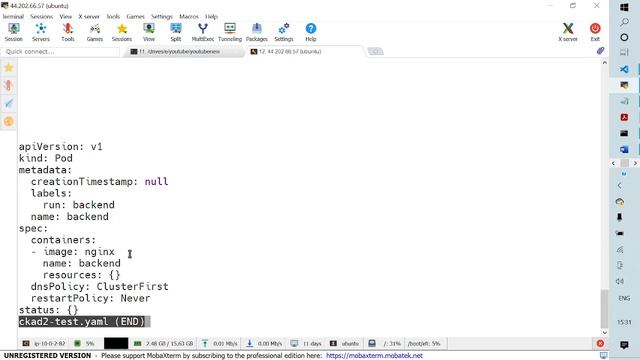Click the upload speed status entry
640x360 pixels.
220,344
